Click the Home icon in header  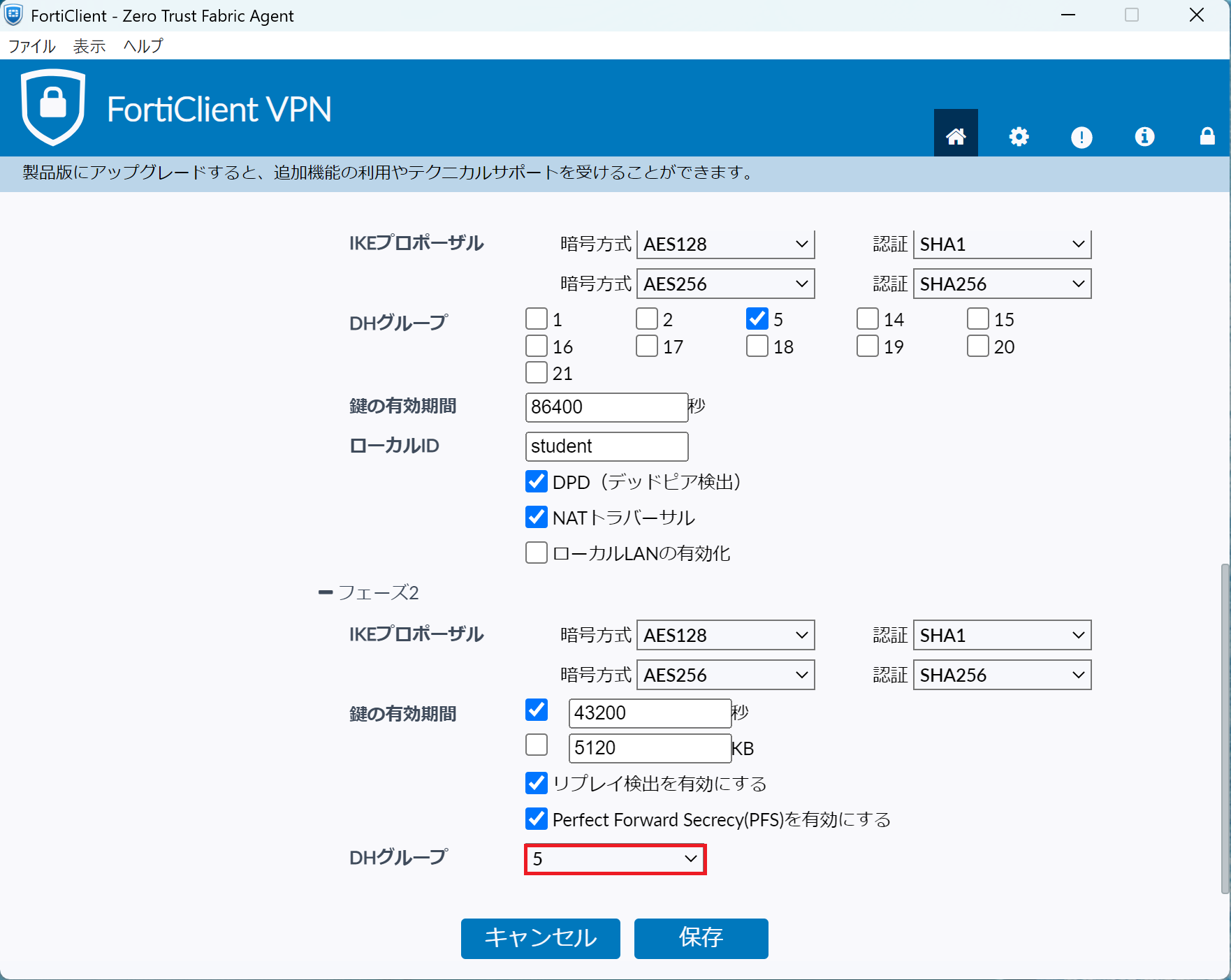point(955,136)
